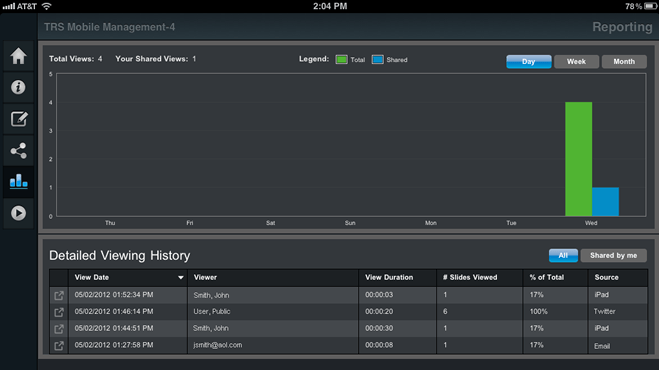Show All viewing history
Image resolution: width=659 pixels, height=370 pixels.
(563, 255)
